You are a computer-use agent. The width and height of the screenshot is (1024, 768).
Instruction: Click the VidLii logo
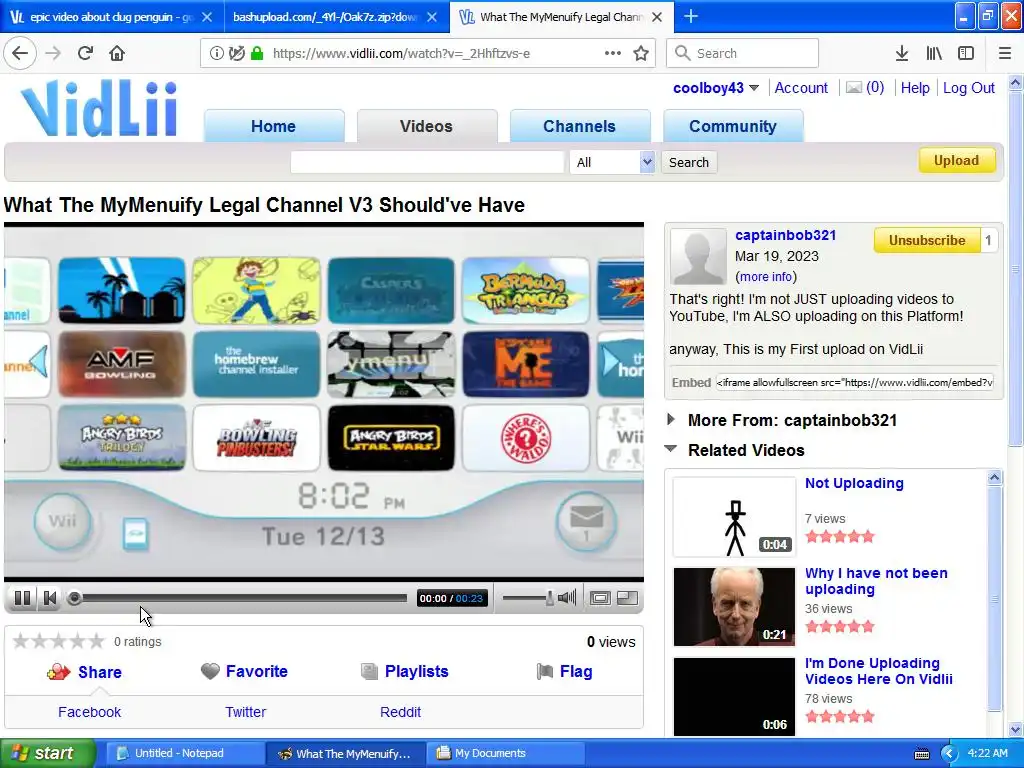coord(99,108)
